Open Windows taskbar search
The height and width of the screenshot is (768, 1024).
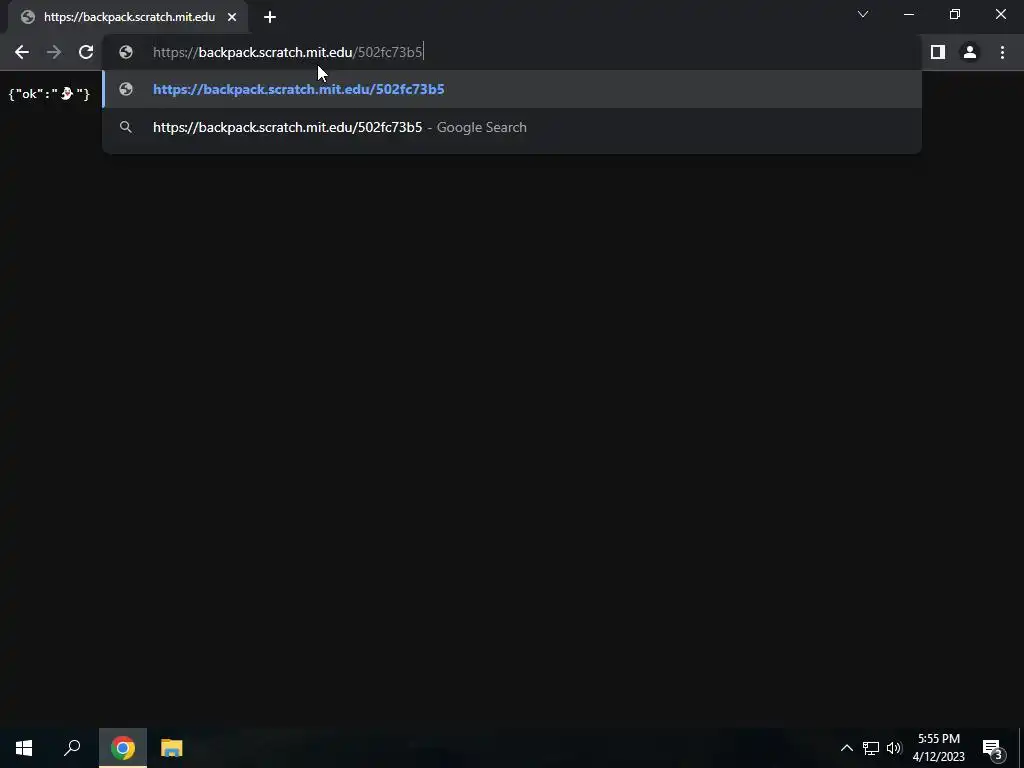tap(72, 748)
